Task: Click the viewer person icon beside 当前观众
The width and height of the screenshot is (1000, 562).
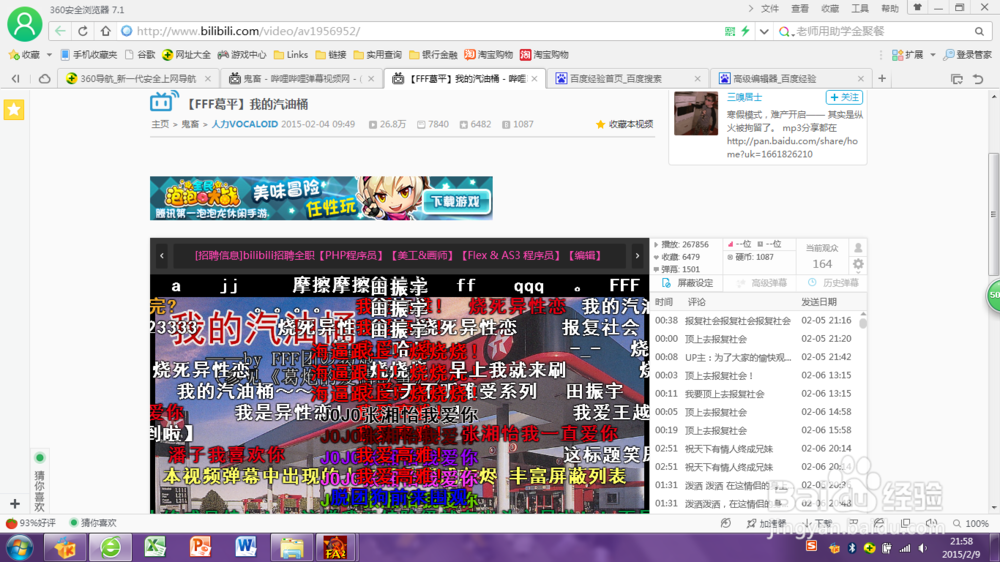Action: (x=858, y=248)
